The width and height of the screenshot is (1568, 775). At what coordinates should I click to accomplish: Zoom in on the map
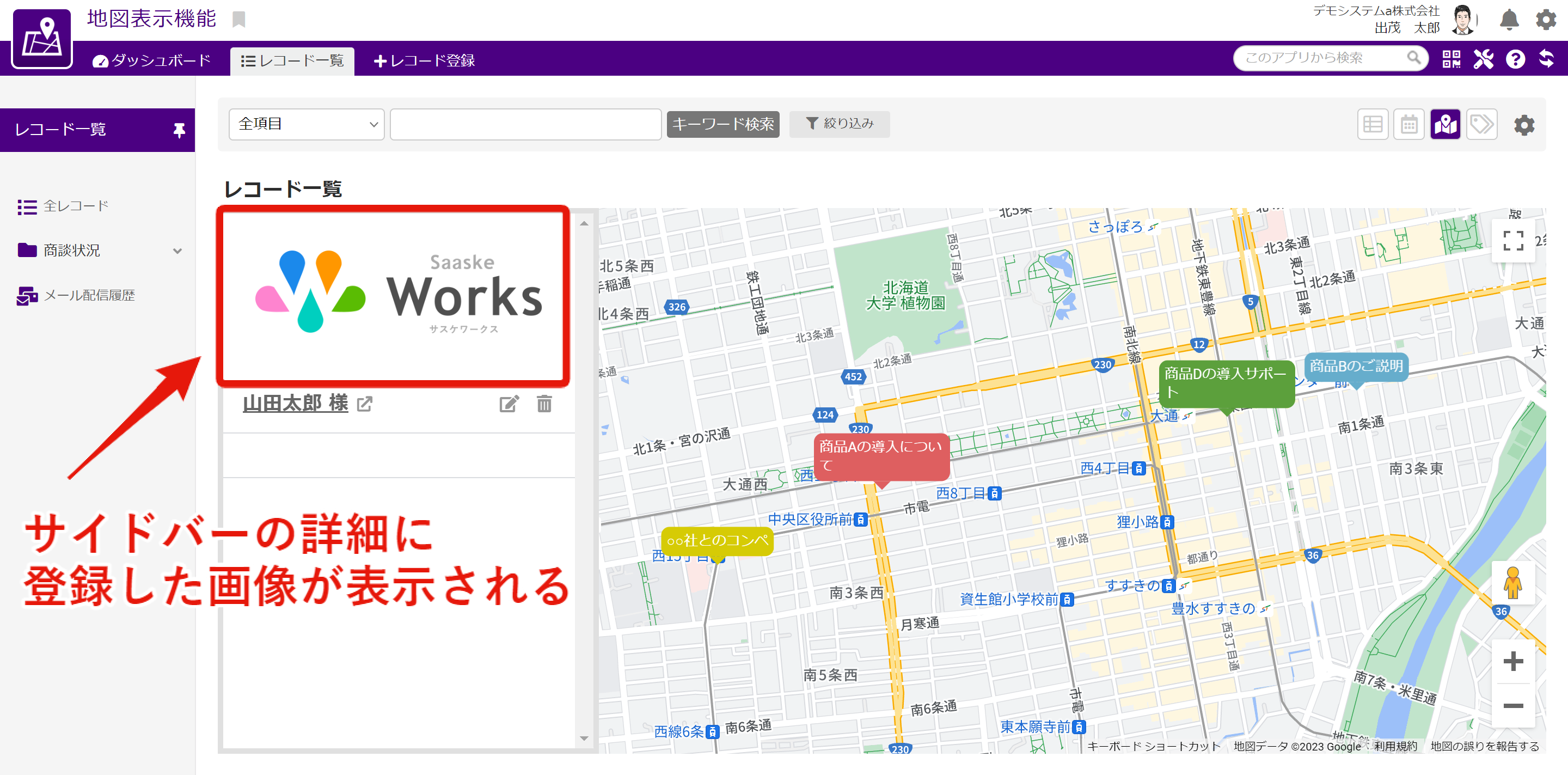(x=1513, y=661)
